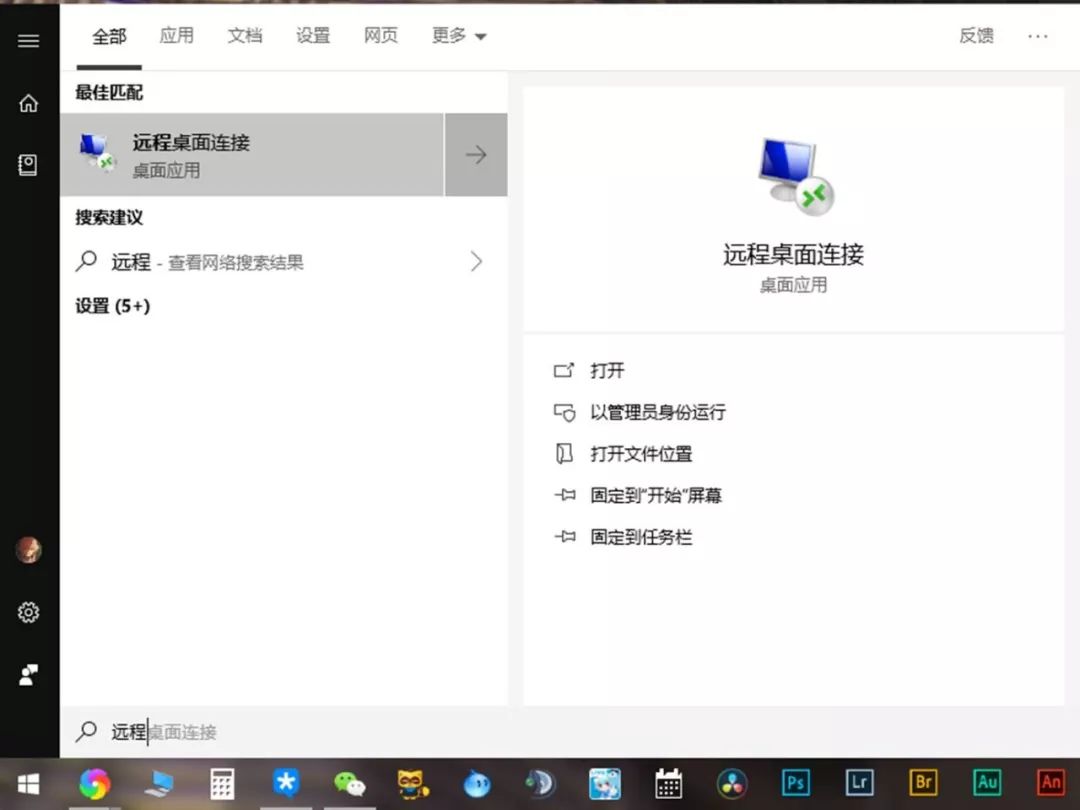
Task: Launch the Calculator app from the taskbar
Action: 222,783
